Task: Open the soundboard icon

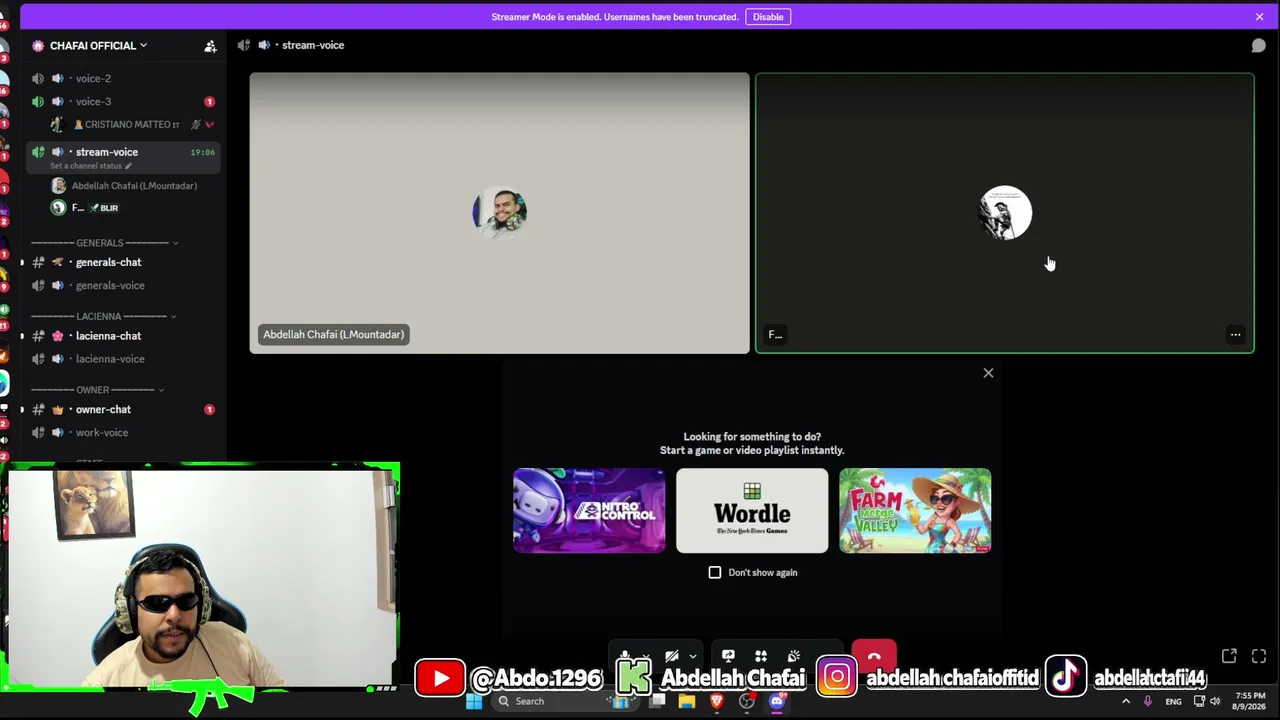Action: (794, 656)
